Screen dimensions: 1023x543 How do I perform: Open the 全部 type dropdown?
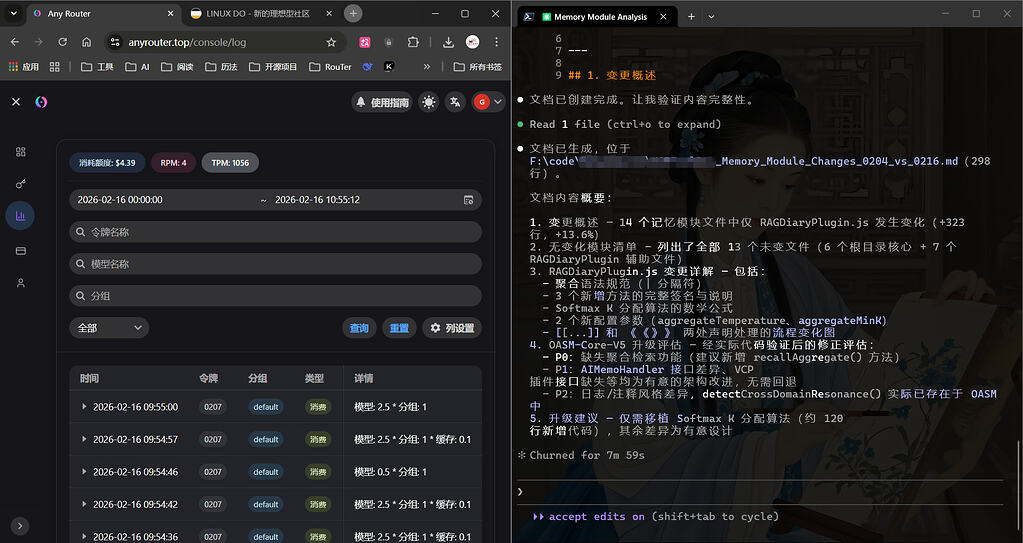109,328
